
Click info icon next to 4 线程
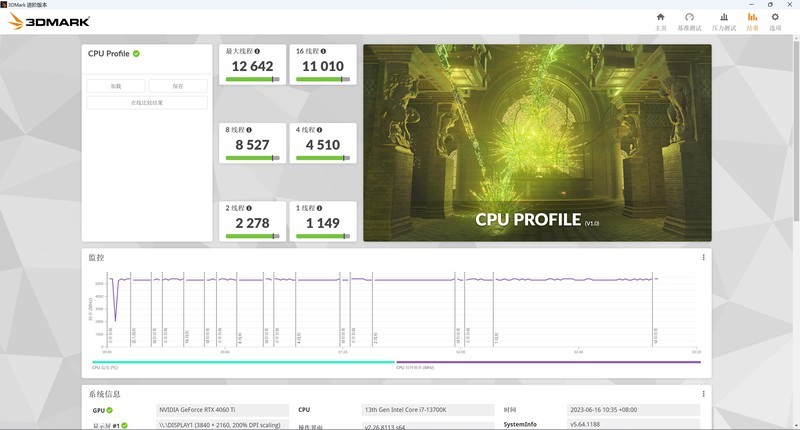pyautogui.click(x=319, y=130)
